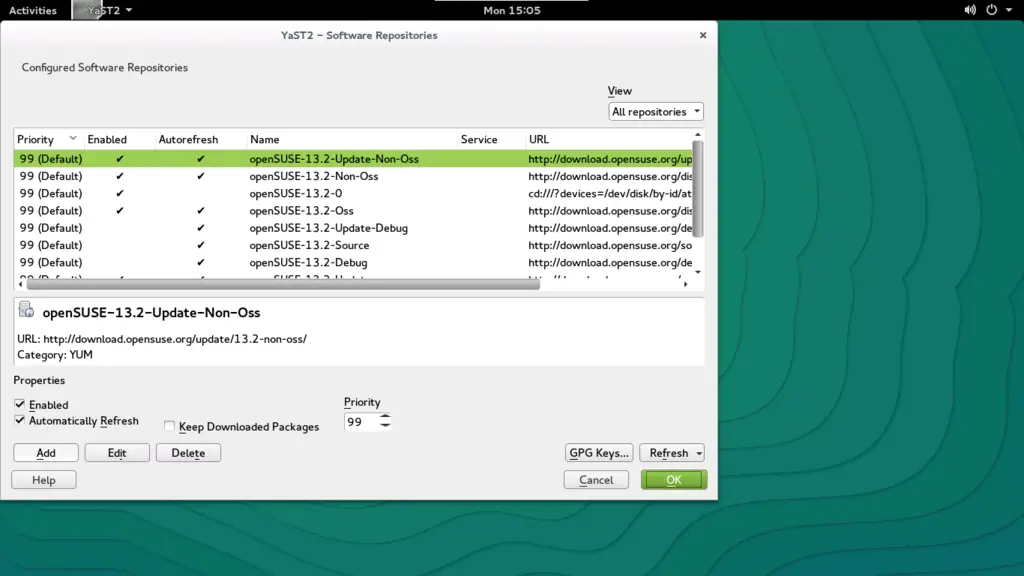The height and width of the screenshot is (576, 1024).
Task: Click the Edit button
Action: [x=117, y=453]
